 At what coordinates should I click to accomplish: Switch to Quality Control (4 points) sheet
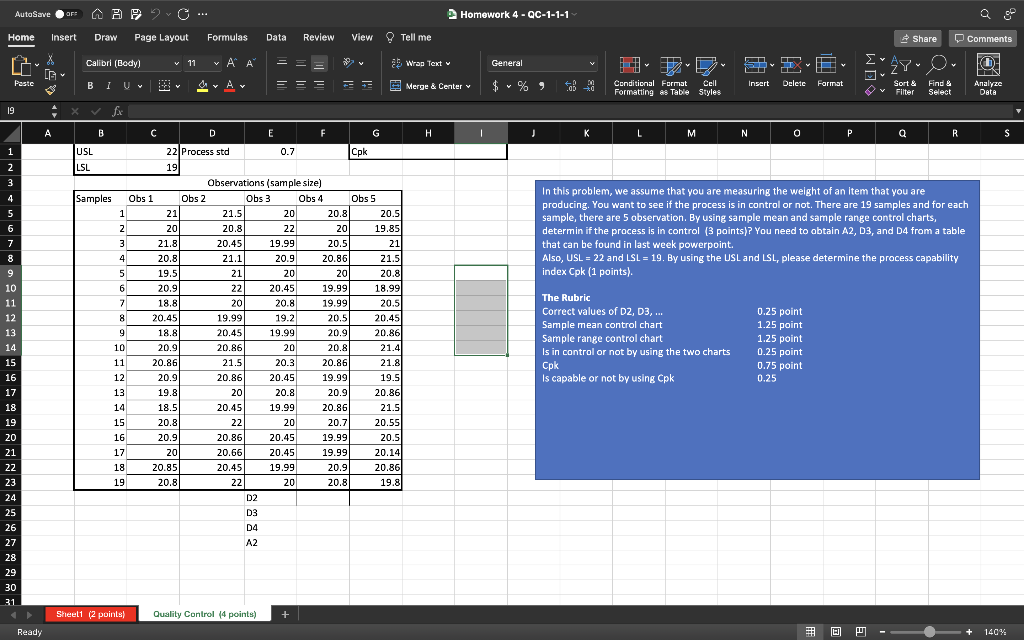pyautogui.click(x=204, y=613)
